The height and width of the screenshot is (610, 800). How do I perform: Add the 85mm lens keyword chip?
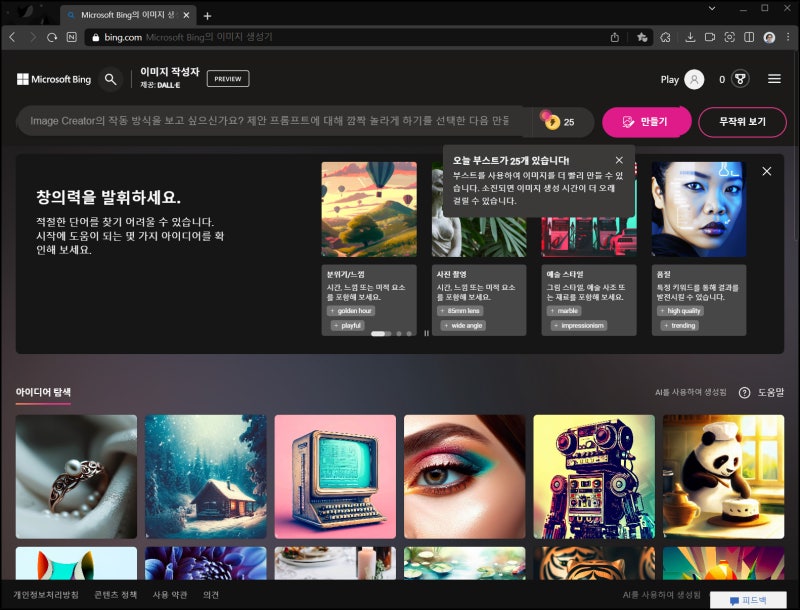click(460, 311)
